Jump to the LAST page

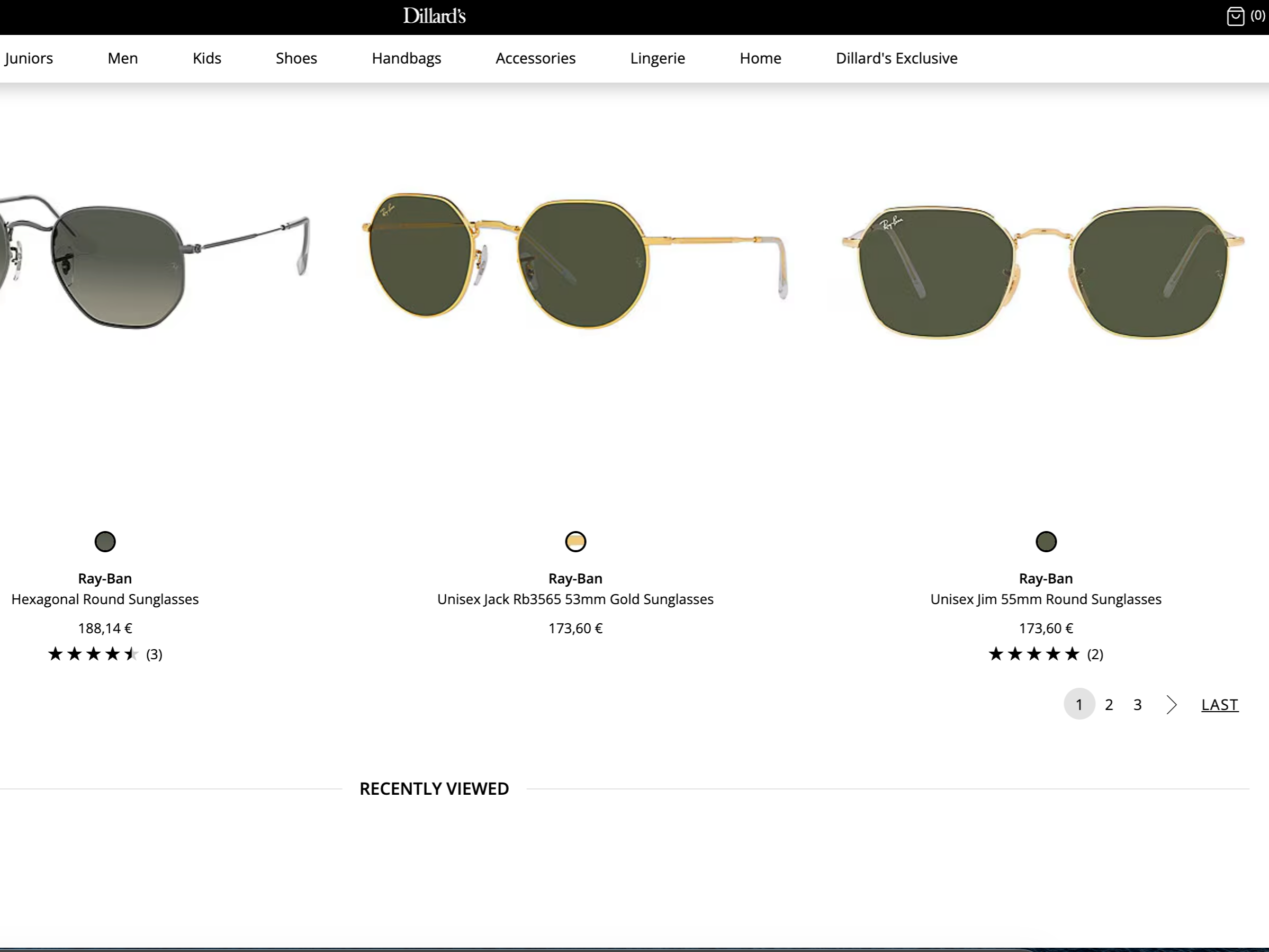coord(1220,705)
